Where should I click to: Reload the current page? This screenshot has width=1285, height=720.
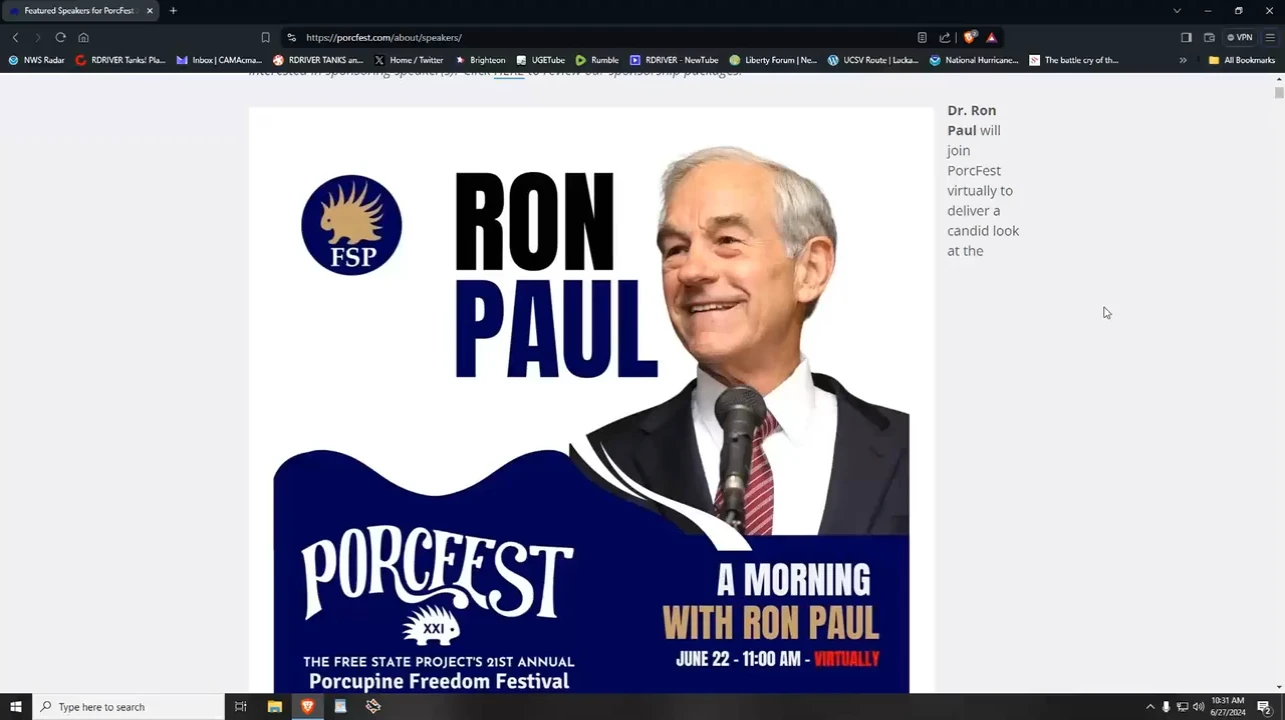60,37
